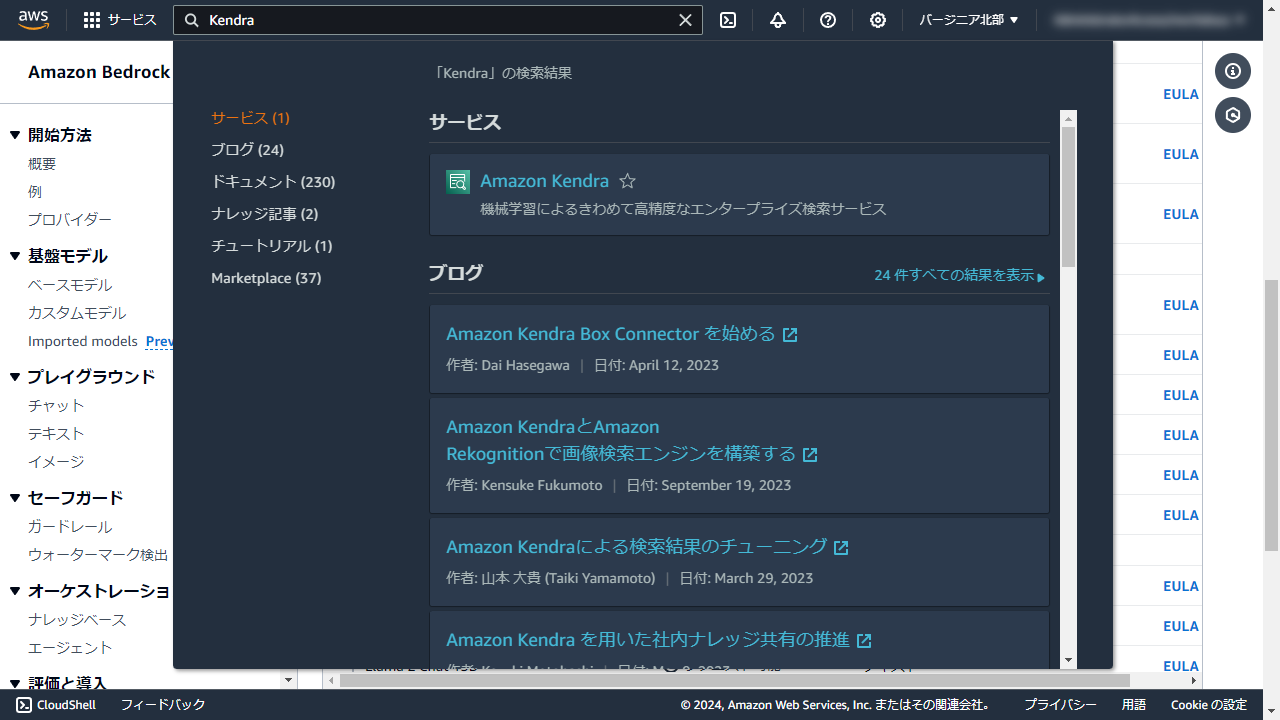Select the ドキュメント (230) filter
1280x720 pixels.
click(273, 182)
